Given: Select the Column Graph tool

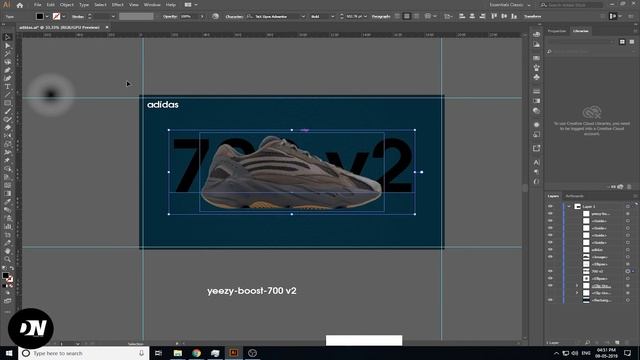Looking at the screenshot, I should 7,227.
